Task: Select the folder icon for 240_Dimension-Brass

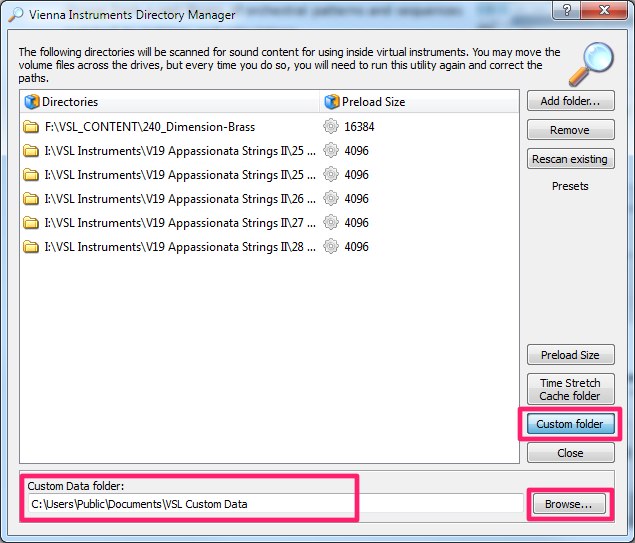Action: pos(30,127)
